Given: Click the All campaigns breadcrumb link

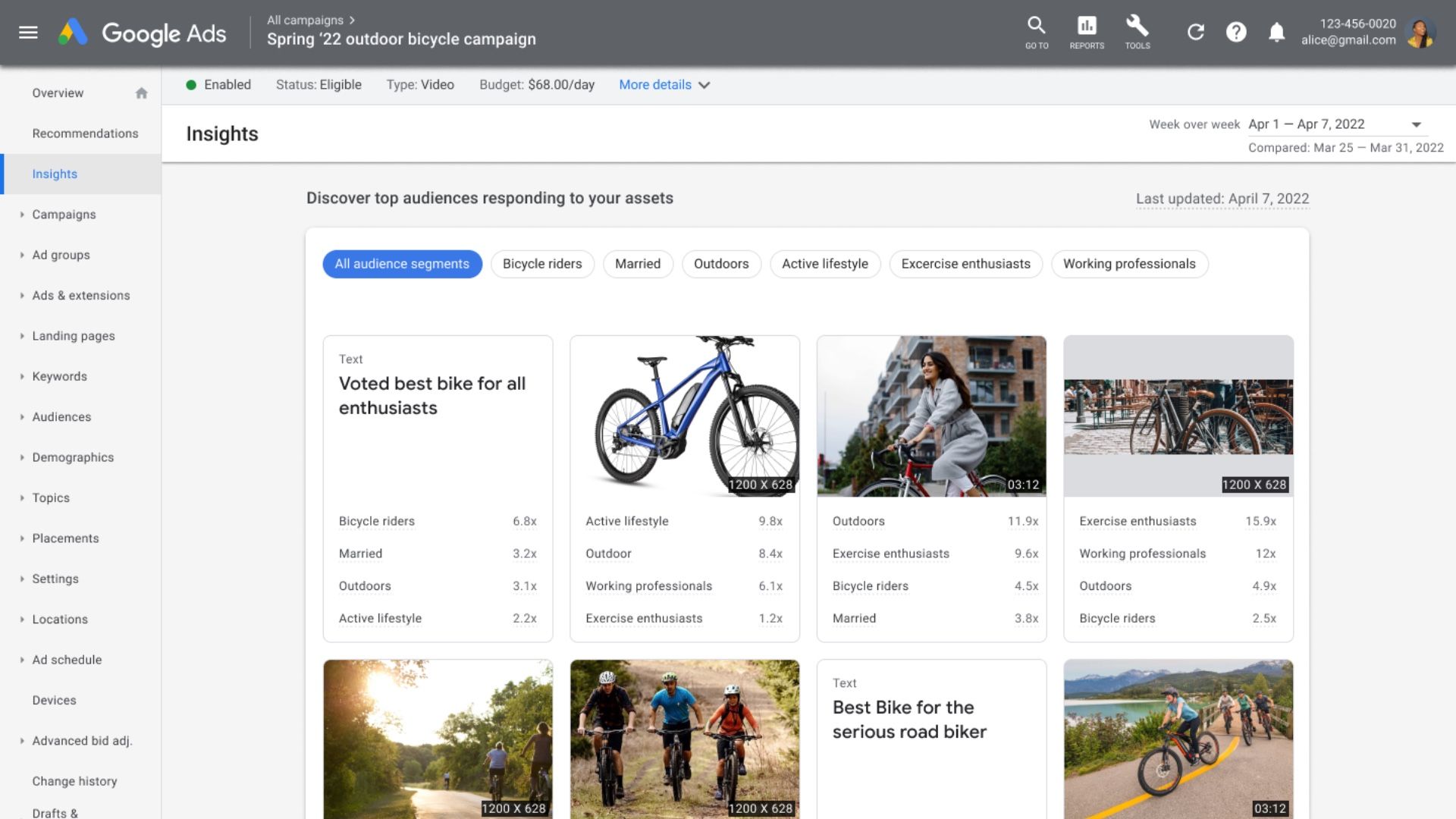Looking at the screenshot, I should point(305,20).
